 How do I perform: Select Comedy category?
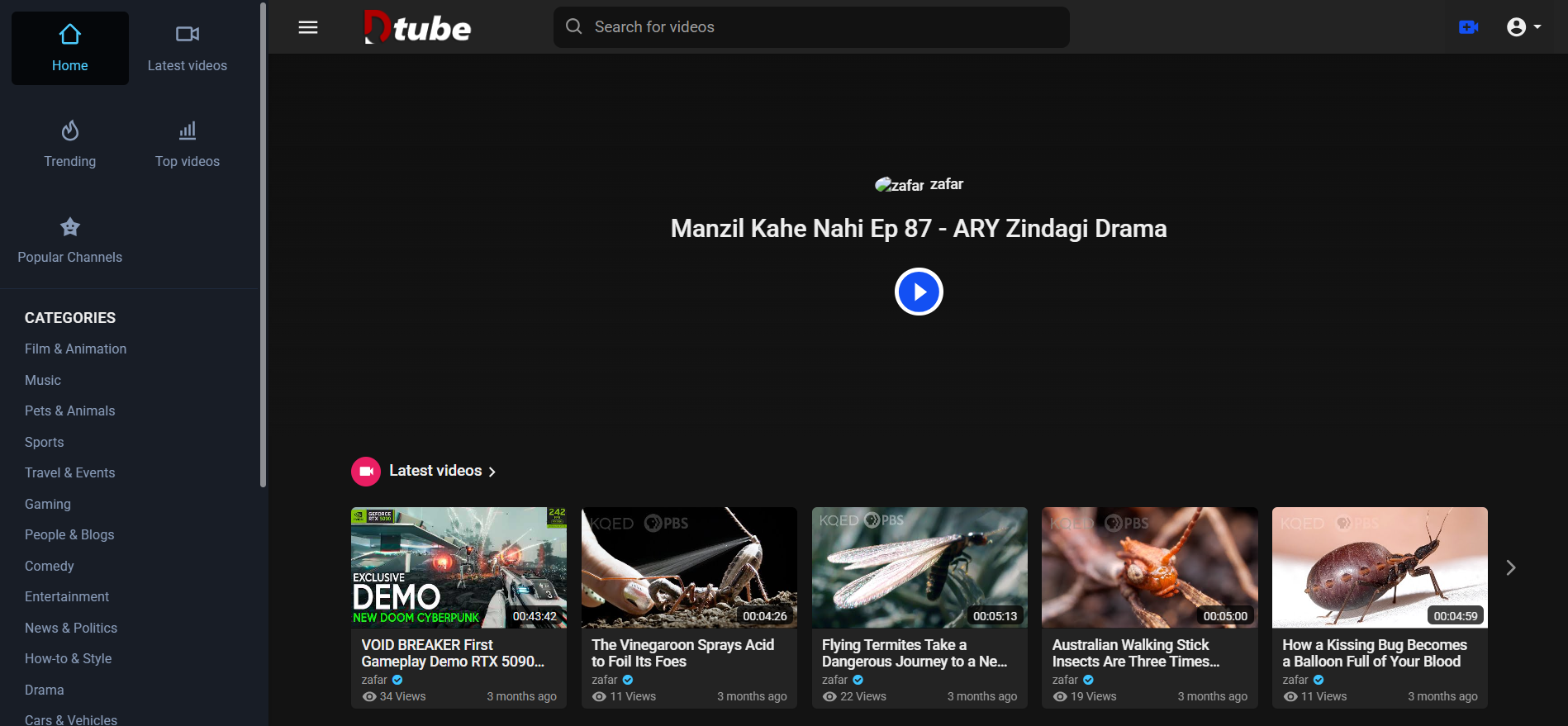pos(50,566)
